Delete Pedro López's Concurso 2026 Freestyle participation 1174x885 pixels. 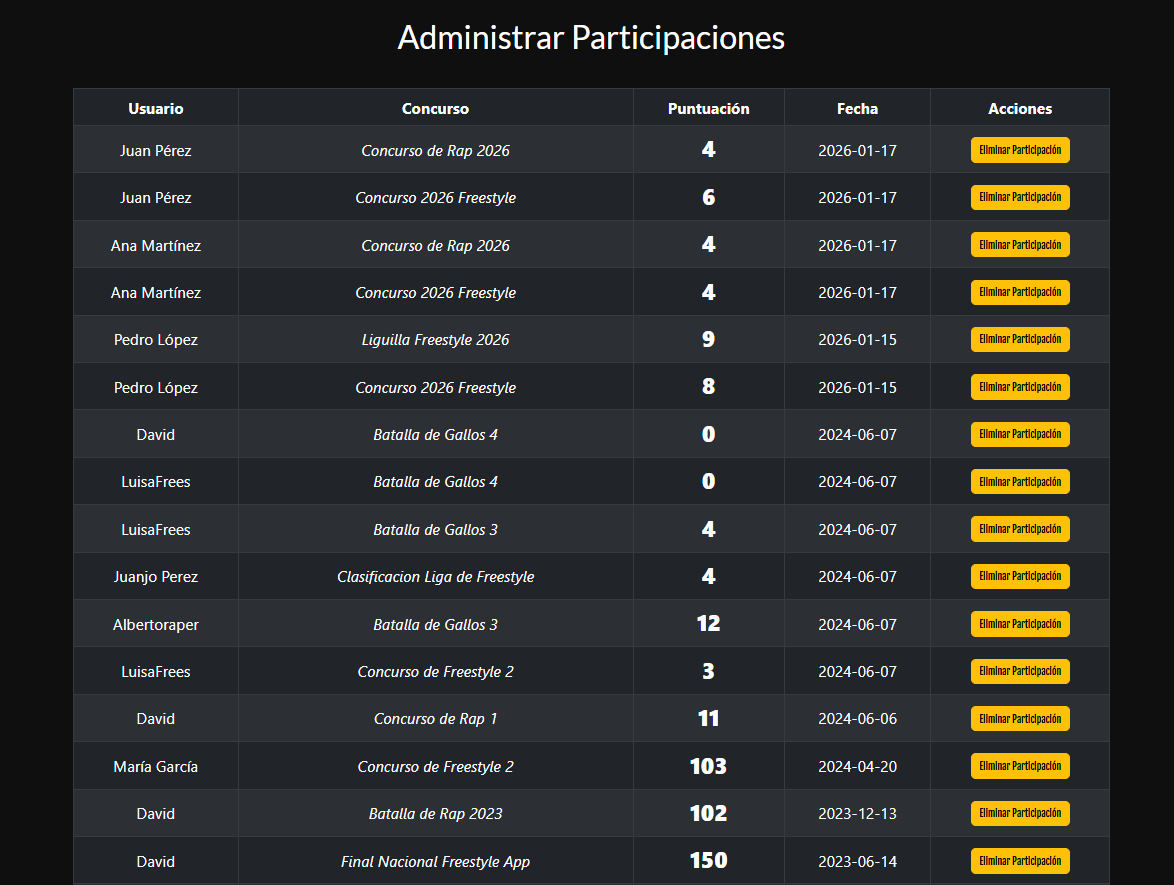click(1020, 387)
